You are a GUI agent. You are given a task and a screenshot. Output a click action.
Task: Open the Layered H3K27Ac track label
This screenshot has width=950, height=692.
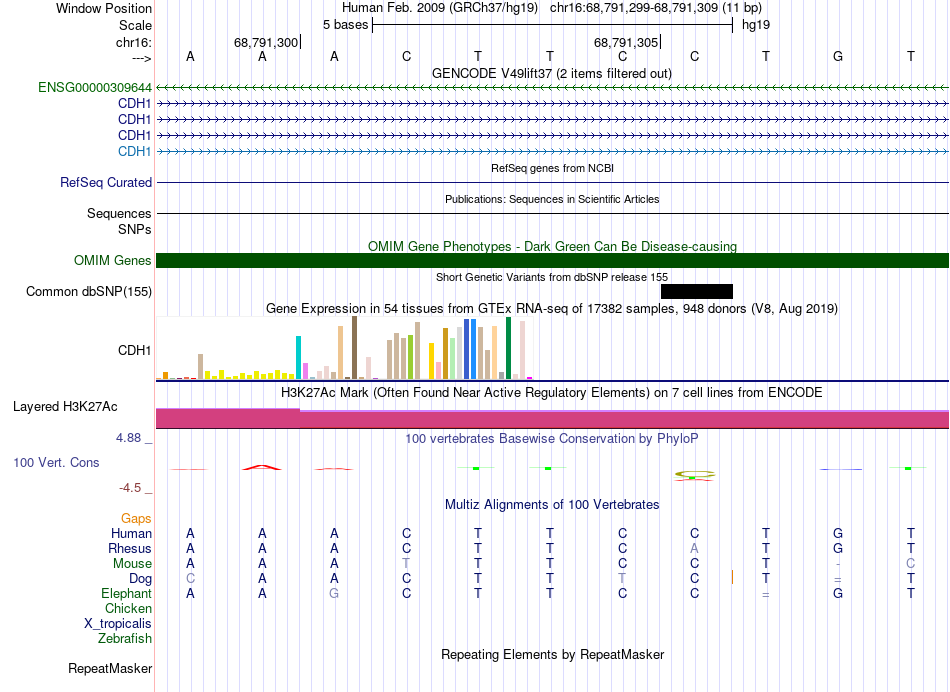click(x=65, y=407)
